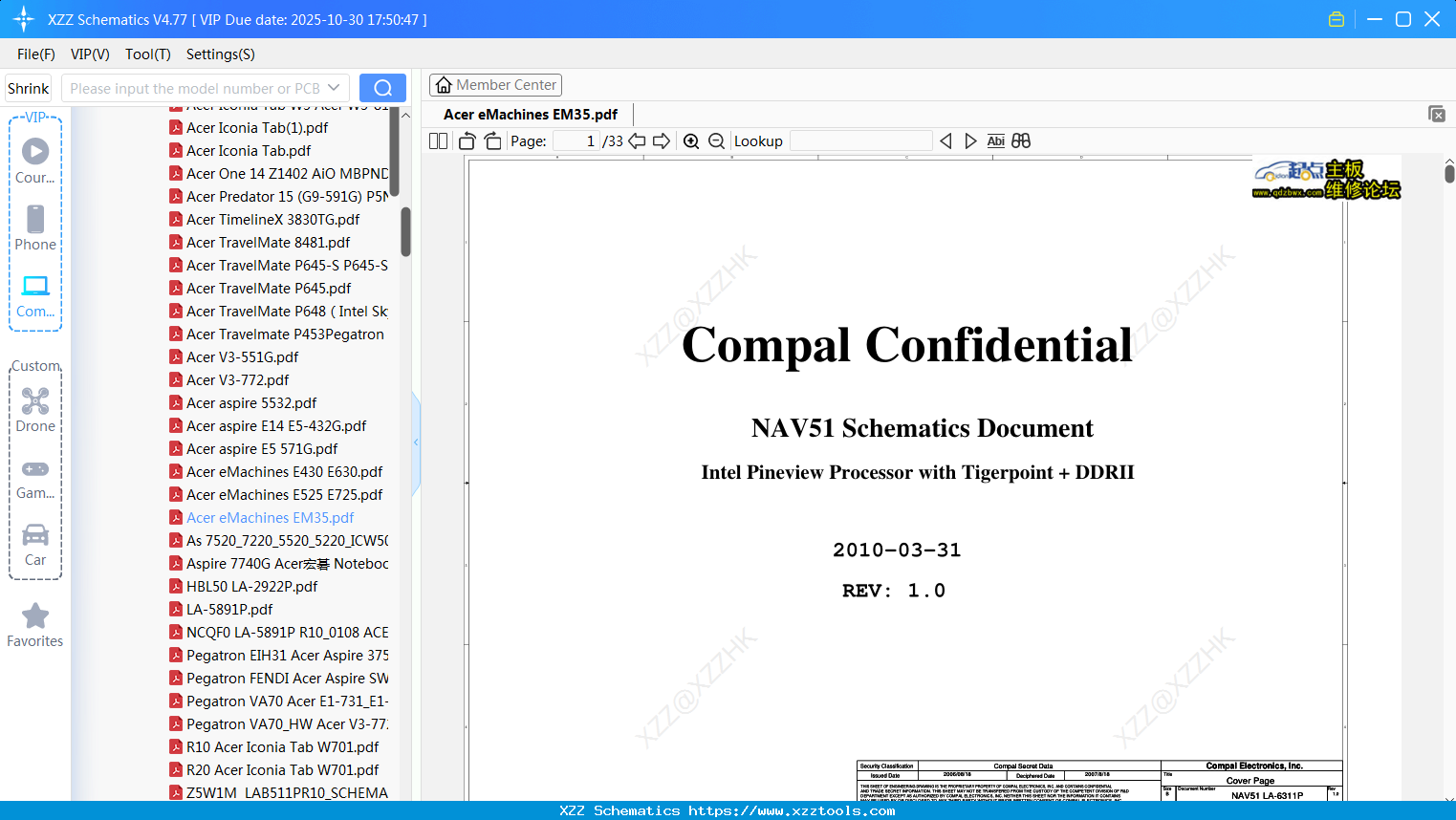Open Acer aspire E14 E5-432G.pdf
The image size is (1456, 820).
point(276,425)
